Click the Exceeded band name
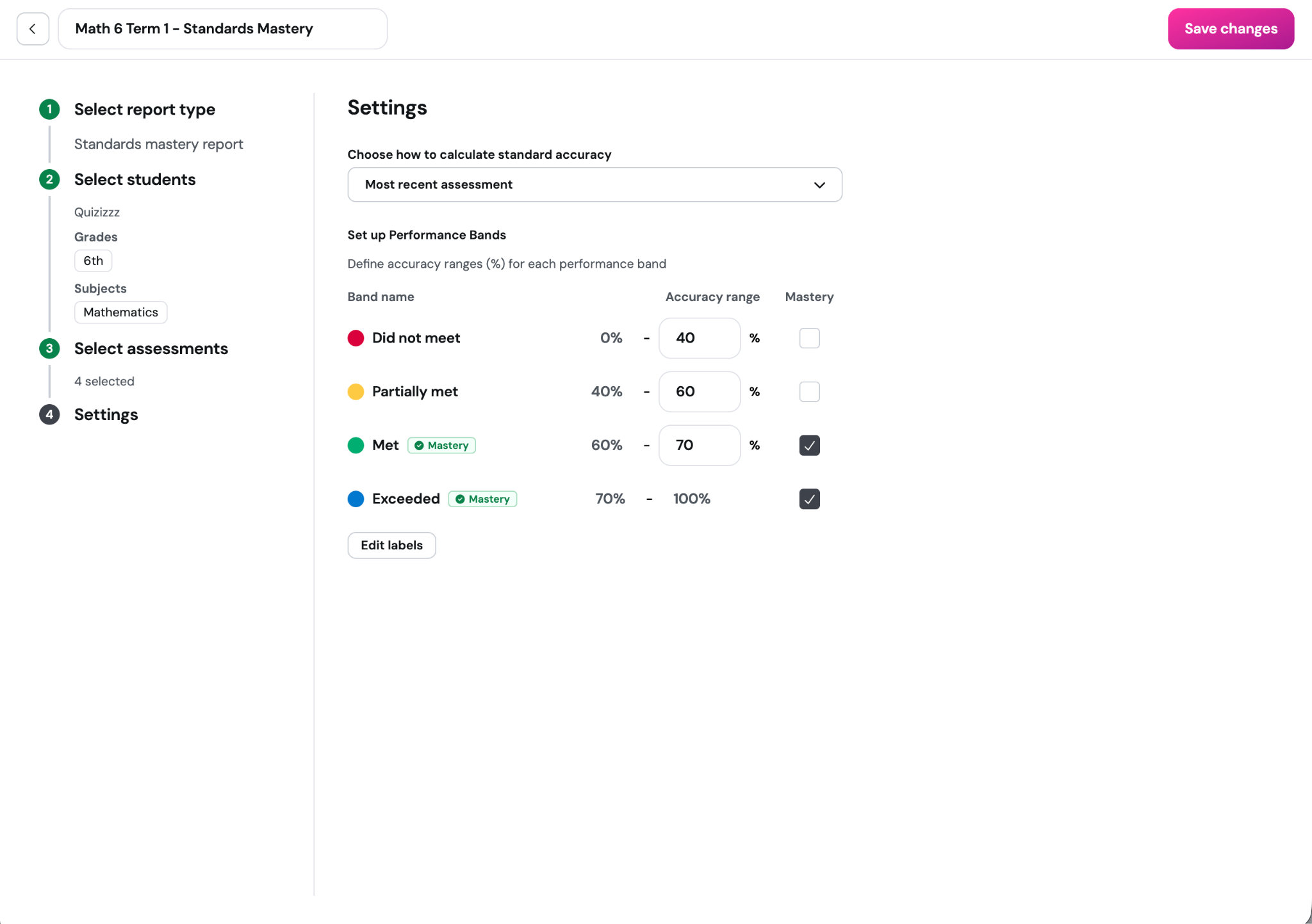The image size is (1312, 924). coord(406,499)
